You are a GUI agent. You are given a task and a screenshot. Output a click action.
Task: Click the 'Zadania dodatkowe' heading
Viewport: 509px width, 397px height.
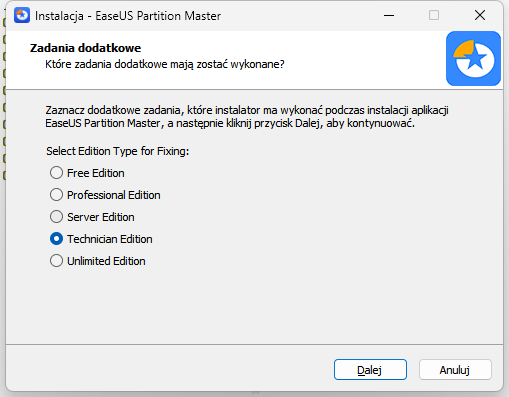pyautogui.click(x=85, y=48)
